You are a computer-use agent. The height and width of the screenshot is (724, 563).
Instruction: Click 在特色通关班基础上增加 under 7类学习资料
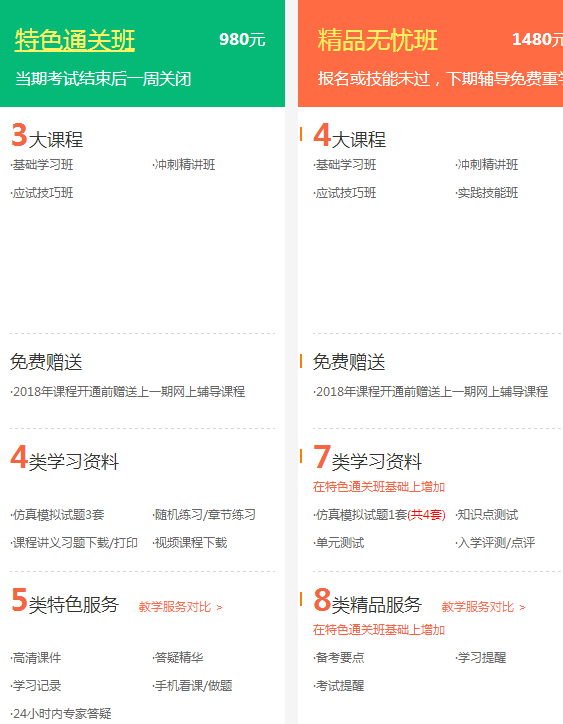tap(379, 487)
